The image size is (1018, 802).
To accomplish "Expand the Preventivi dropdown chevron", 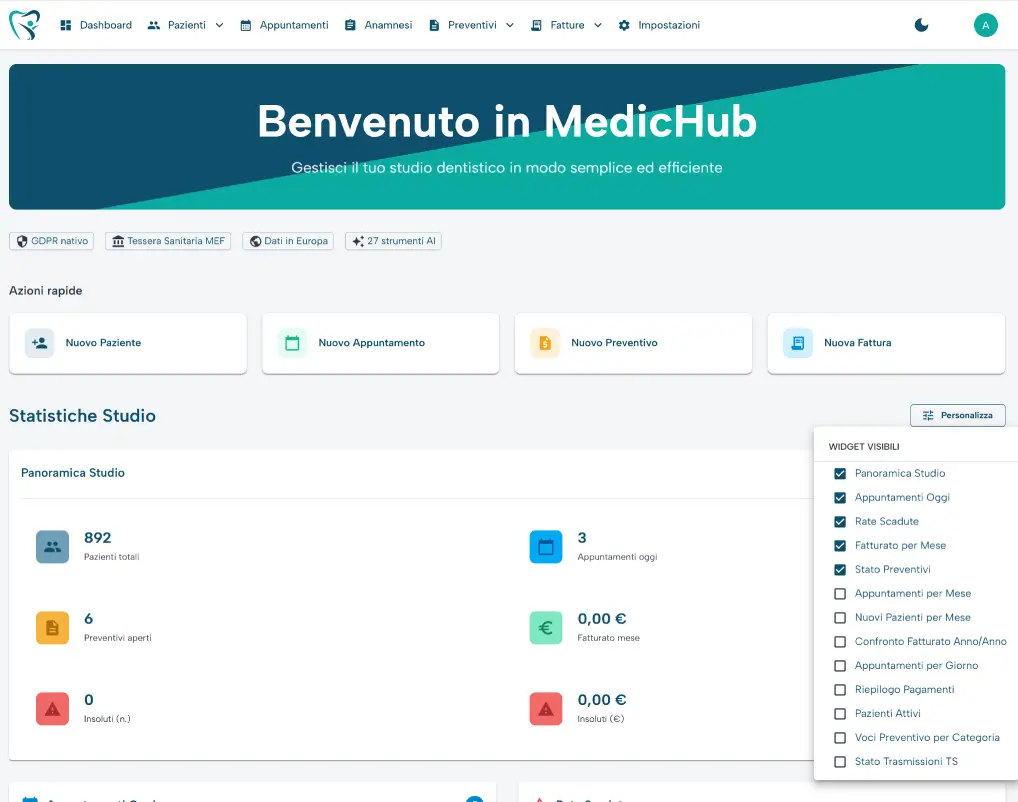I will [510, 25].
